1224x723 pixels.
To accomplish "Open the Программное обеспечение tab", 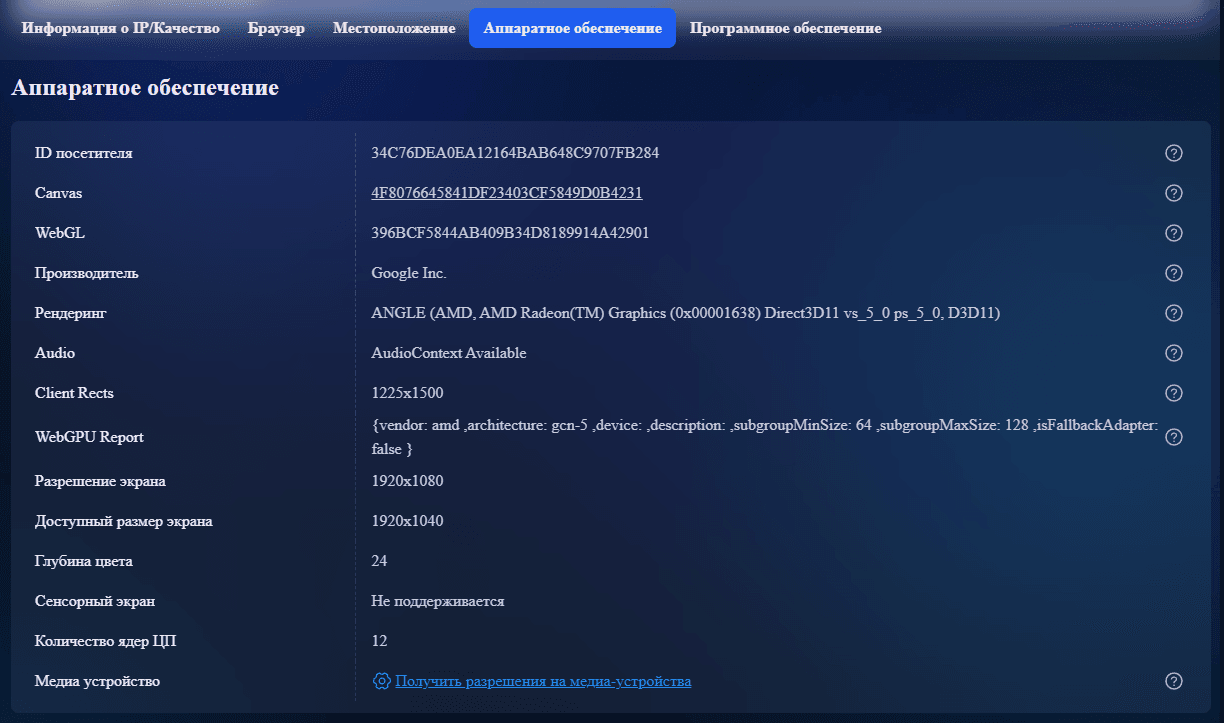I will [785, 28].
